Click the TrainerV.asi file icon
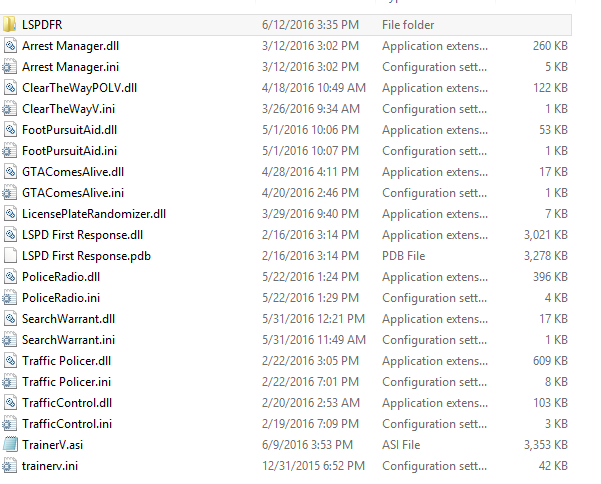Viewport: 601px width, 484px height. (10, 445)
